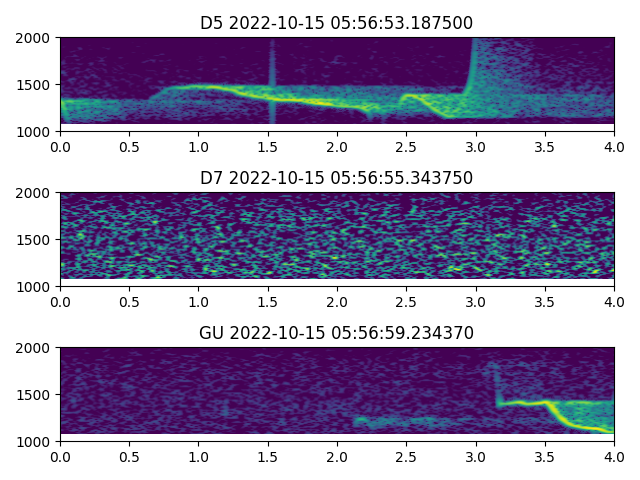This screenshot has height=480, width=640.
Task: Click the 3.5 x-axis label under GU plot
Action: click(x=545, y=456)
